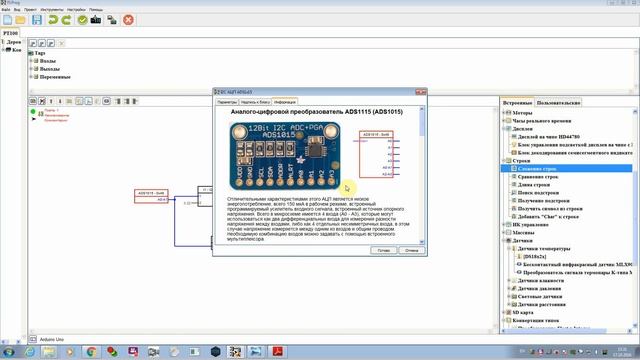Click first icon in board toolbar
The width and height of the screenshot is (640, 360).
click(x=33, y=101)
